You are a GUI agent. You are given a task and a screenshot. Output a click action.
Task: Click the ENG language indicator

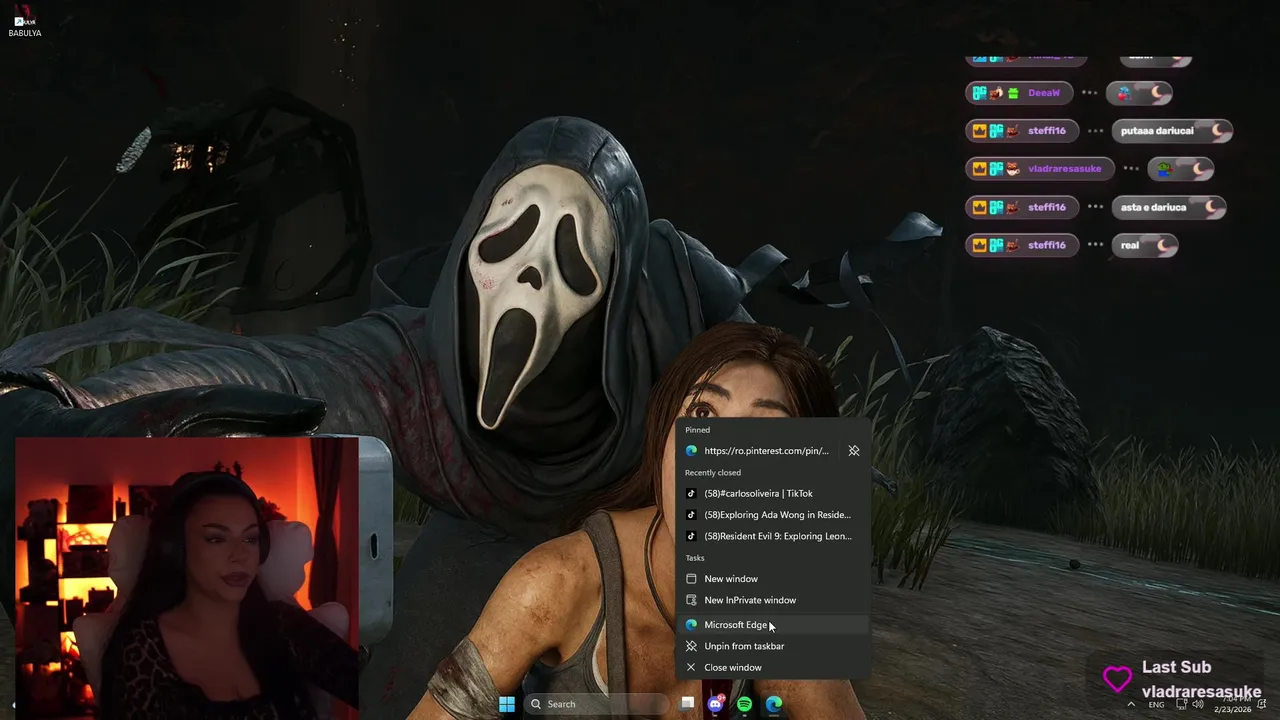click(x=1156, y=705)
